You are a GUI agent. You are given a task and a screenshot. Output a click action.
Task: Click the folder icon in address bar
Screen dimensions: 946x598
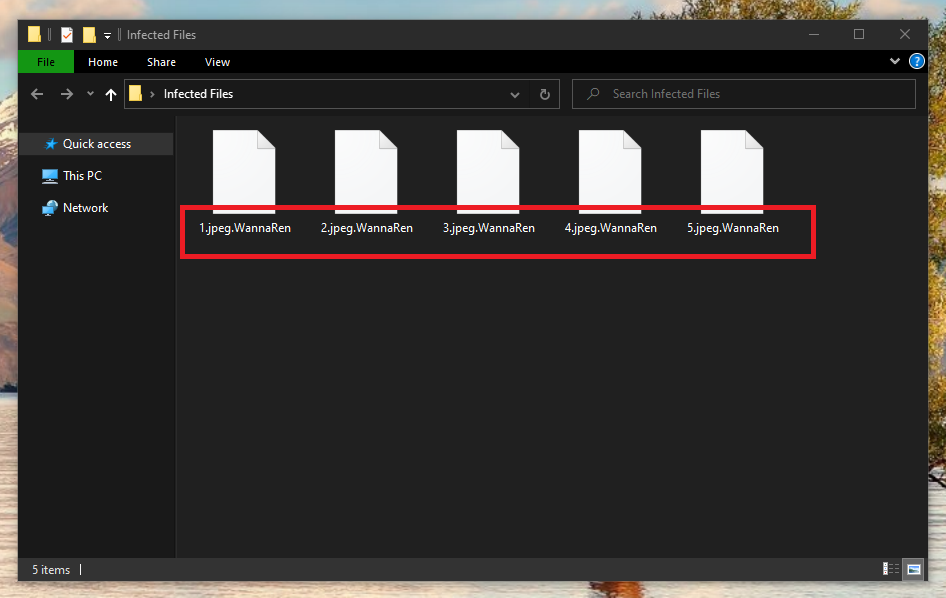136,94
